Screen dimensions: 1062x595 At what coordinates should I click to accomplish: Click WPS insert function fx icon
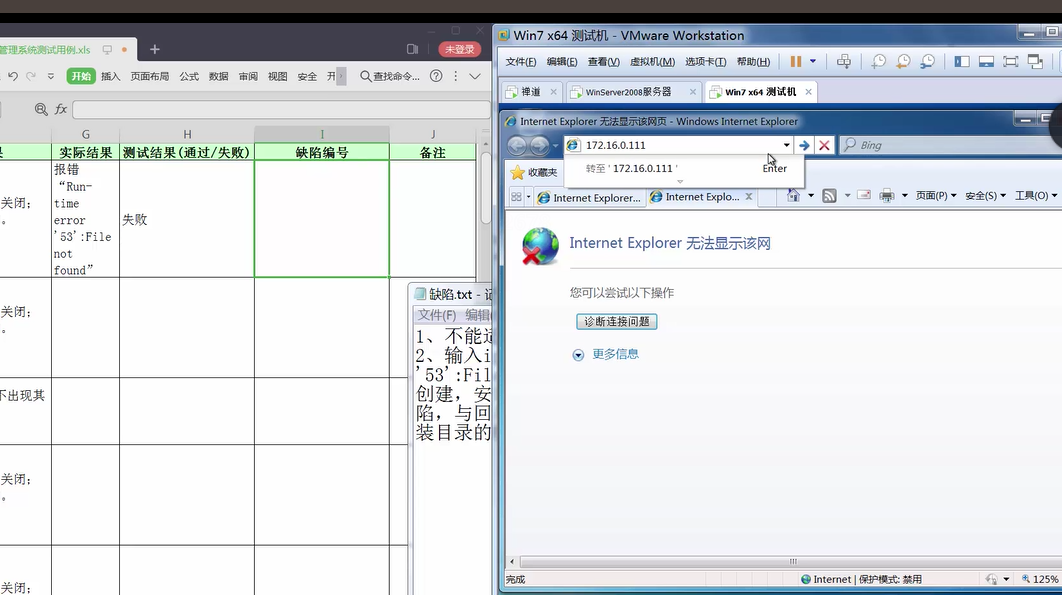pyautogui.click(x=61, y=109)
